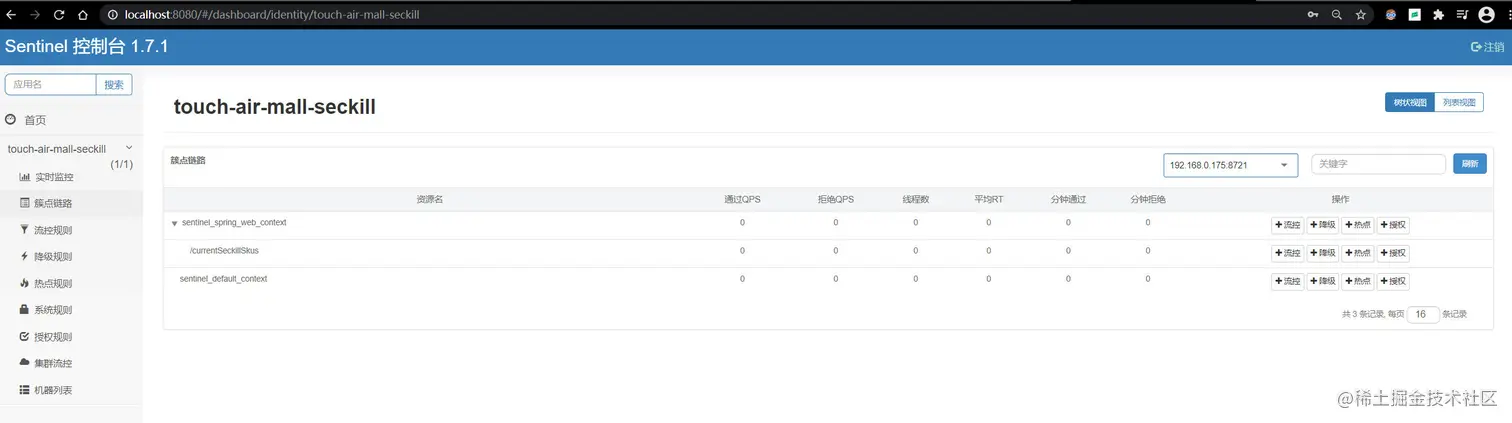Open the media control playlist icon
Screen dimensions: 1512x423
[1462, 15]
